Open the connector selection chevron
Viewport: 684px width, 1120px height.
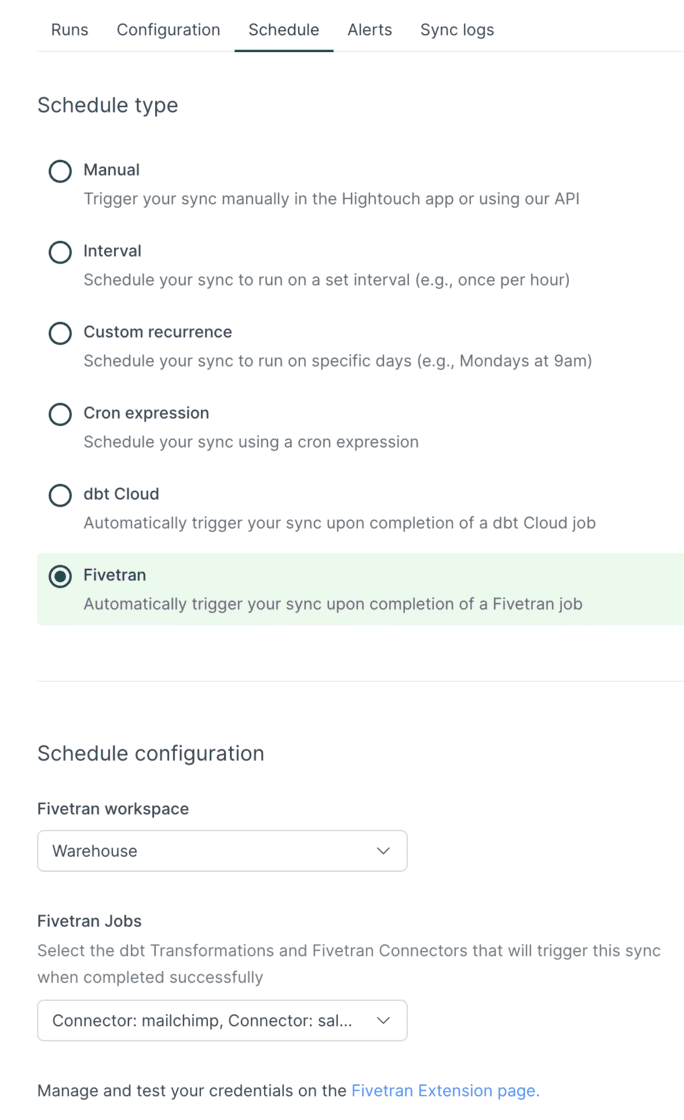[x=383, y=1020]
